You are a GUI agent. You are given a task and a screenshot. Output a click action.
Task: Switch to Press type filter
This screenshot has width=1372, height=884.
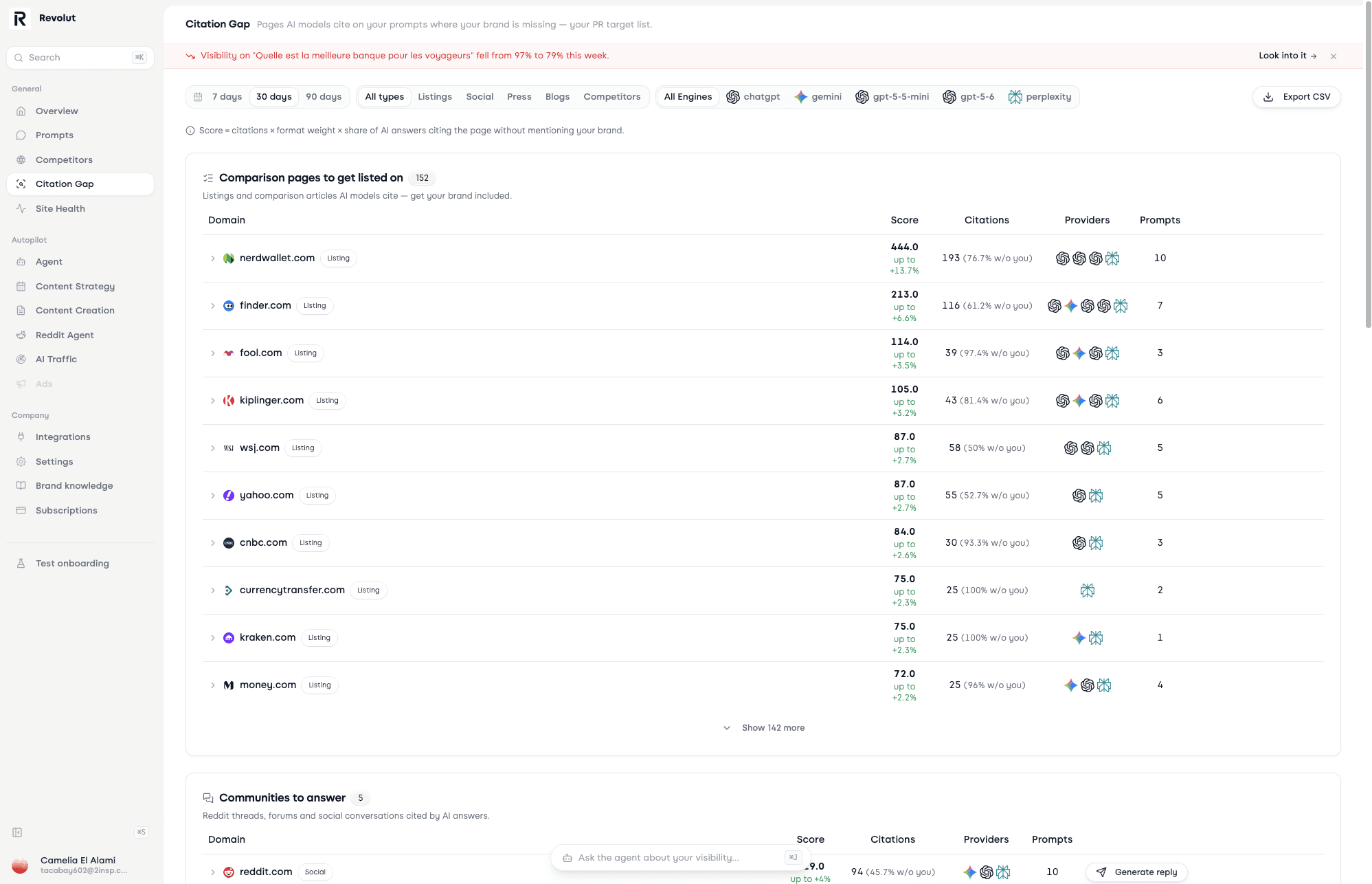[x=519, y=97]
